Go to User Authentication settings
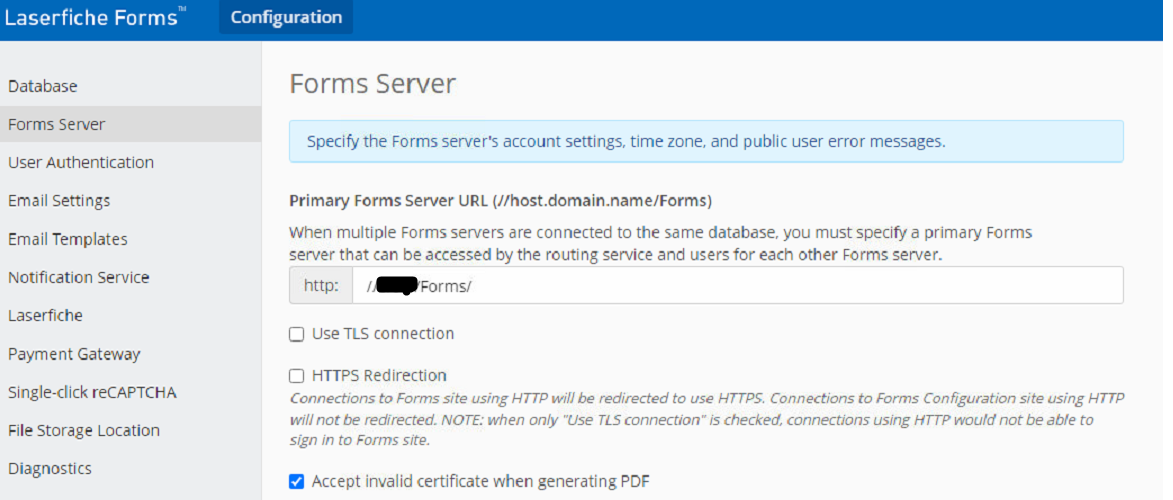Viewport: 1173px width, 500px height. pos(81,162)
